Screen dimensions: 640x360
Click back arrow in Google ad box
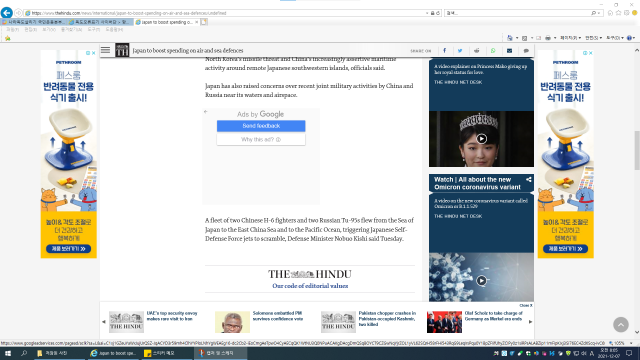coord(206,111)
